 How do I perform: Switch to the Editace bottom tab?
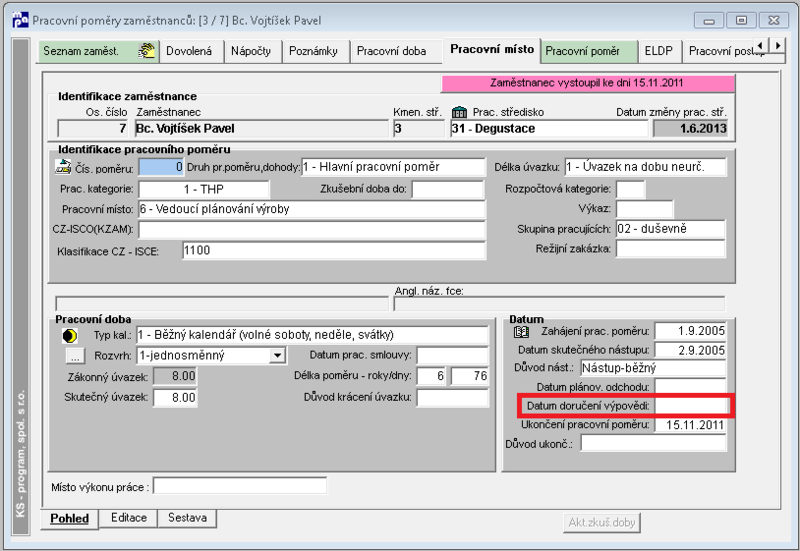(x=129, y=518)
